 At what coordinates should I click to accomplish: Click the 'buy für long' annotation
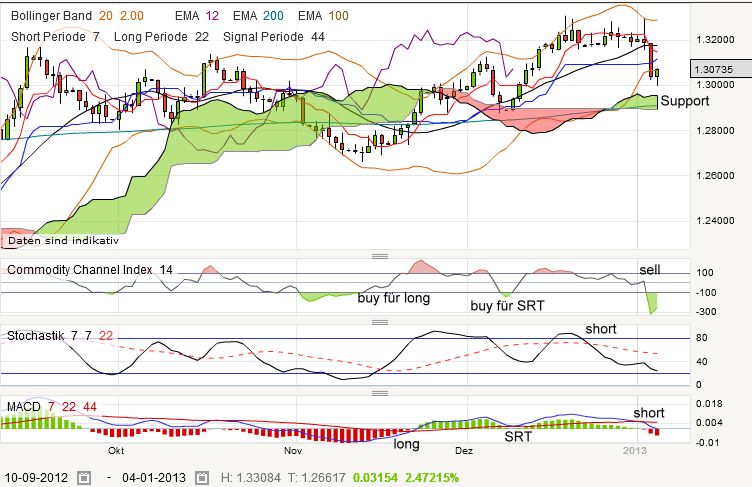[394, 298]
